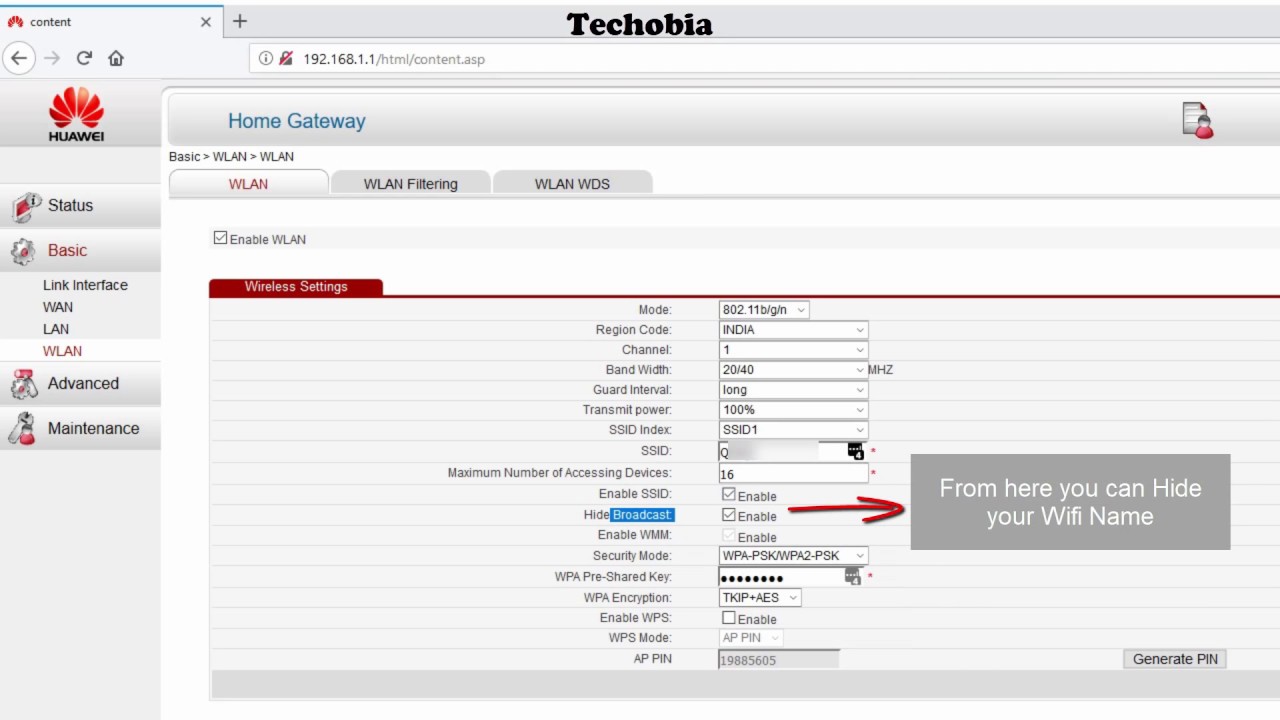Open the Region Code dropdown showing INDIA

point(793,330)
